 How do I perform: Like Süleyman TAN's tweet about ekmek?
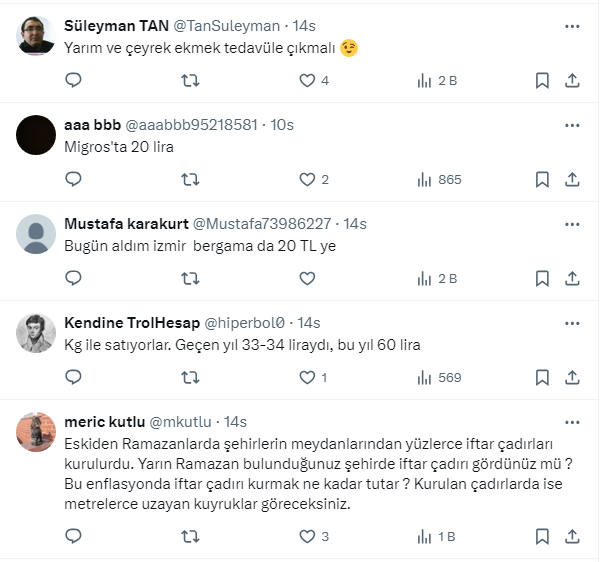click(x=307, y=81)
